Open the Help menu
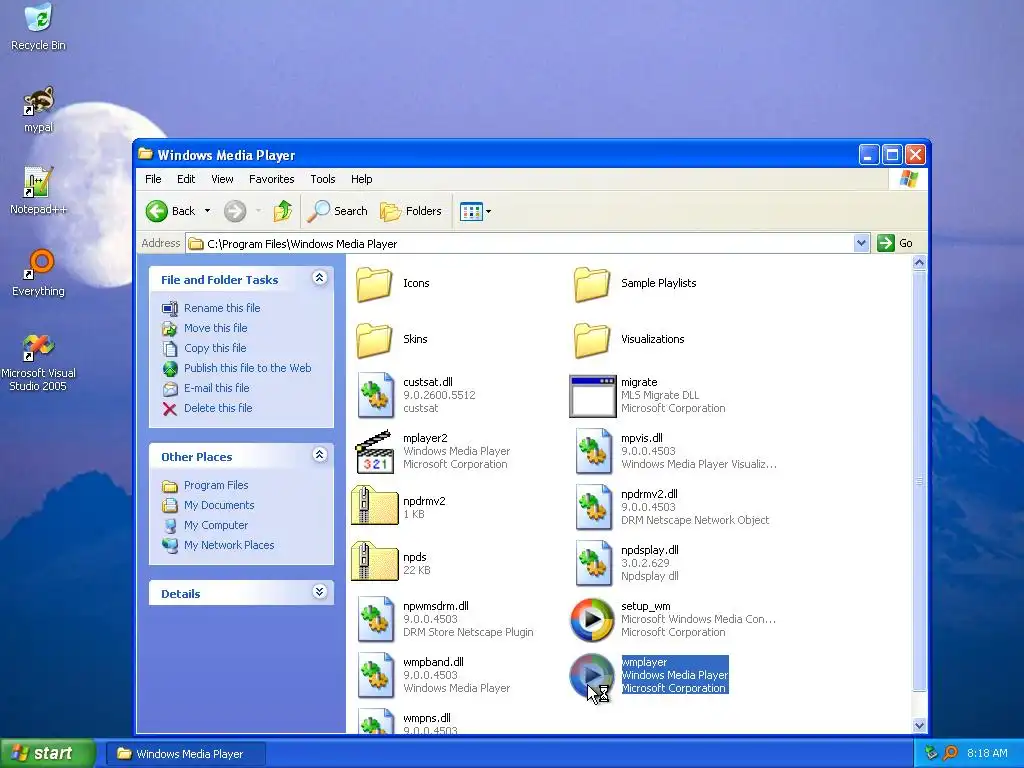 click(x=361, y=179)
